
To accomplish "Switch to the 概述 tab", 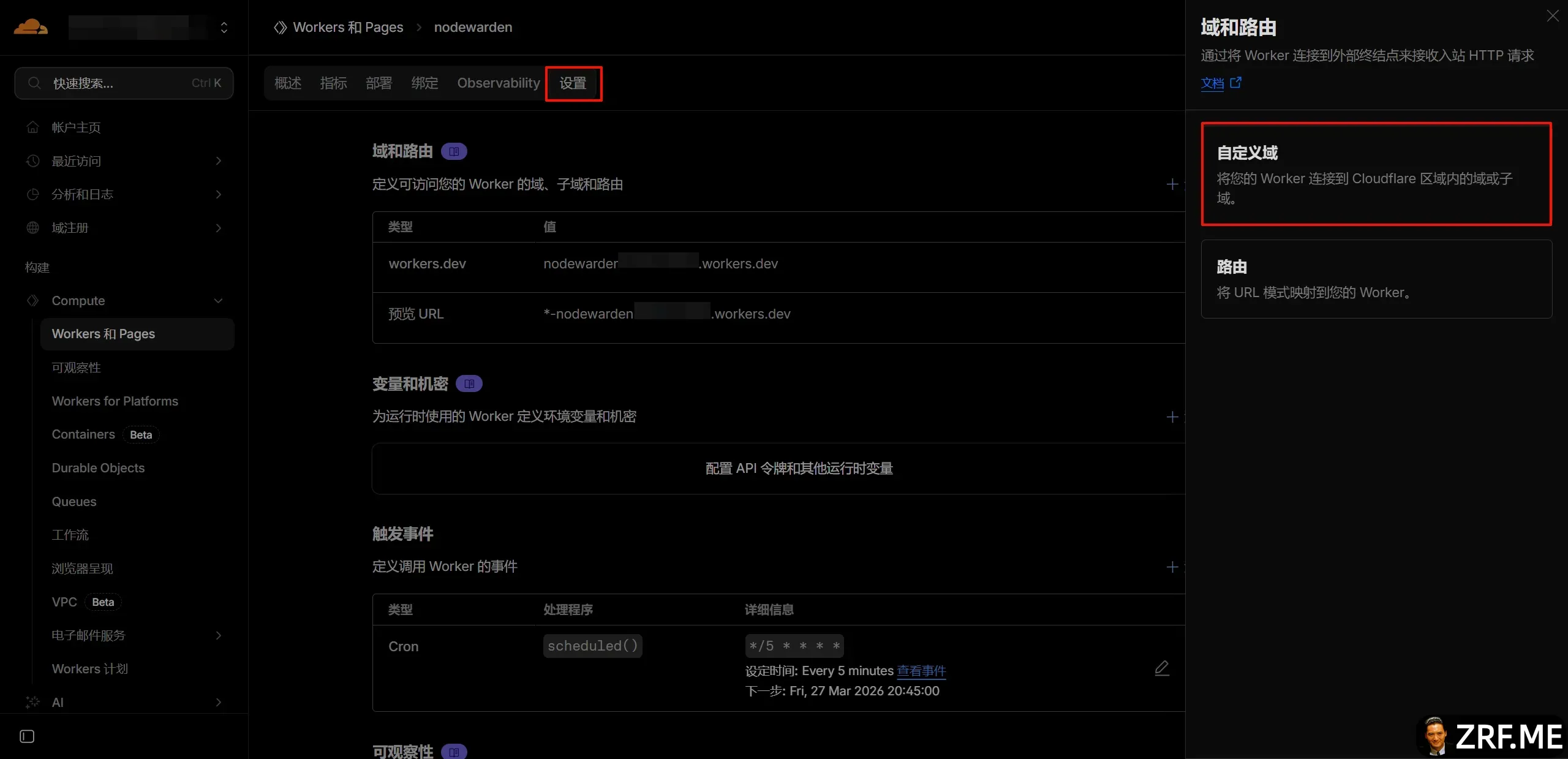I will (x=288, y=83).
